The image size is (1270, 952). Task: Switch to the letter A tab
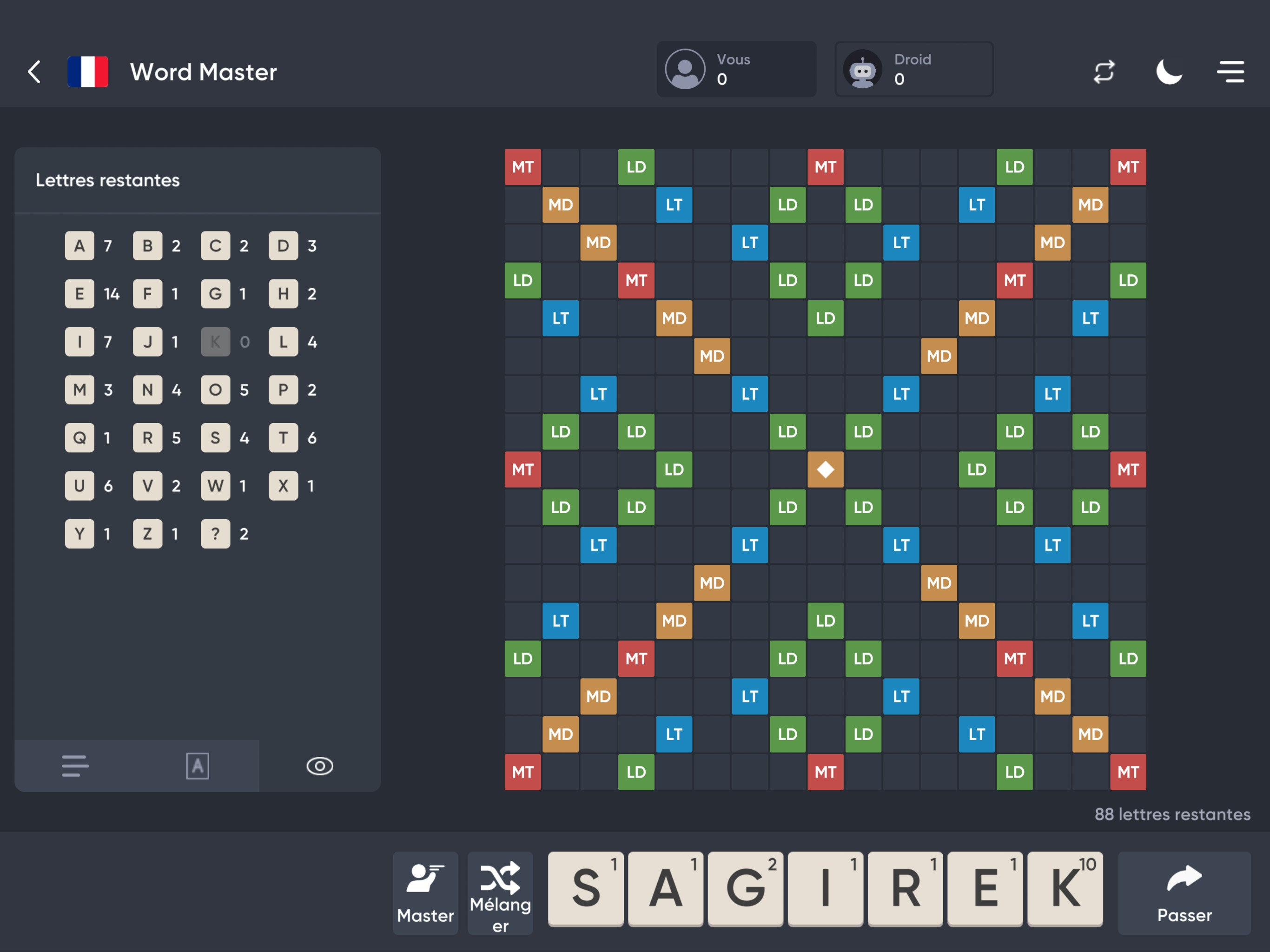(x=198, y=766)
